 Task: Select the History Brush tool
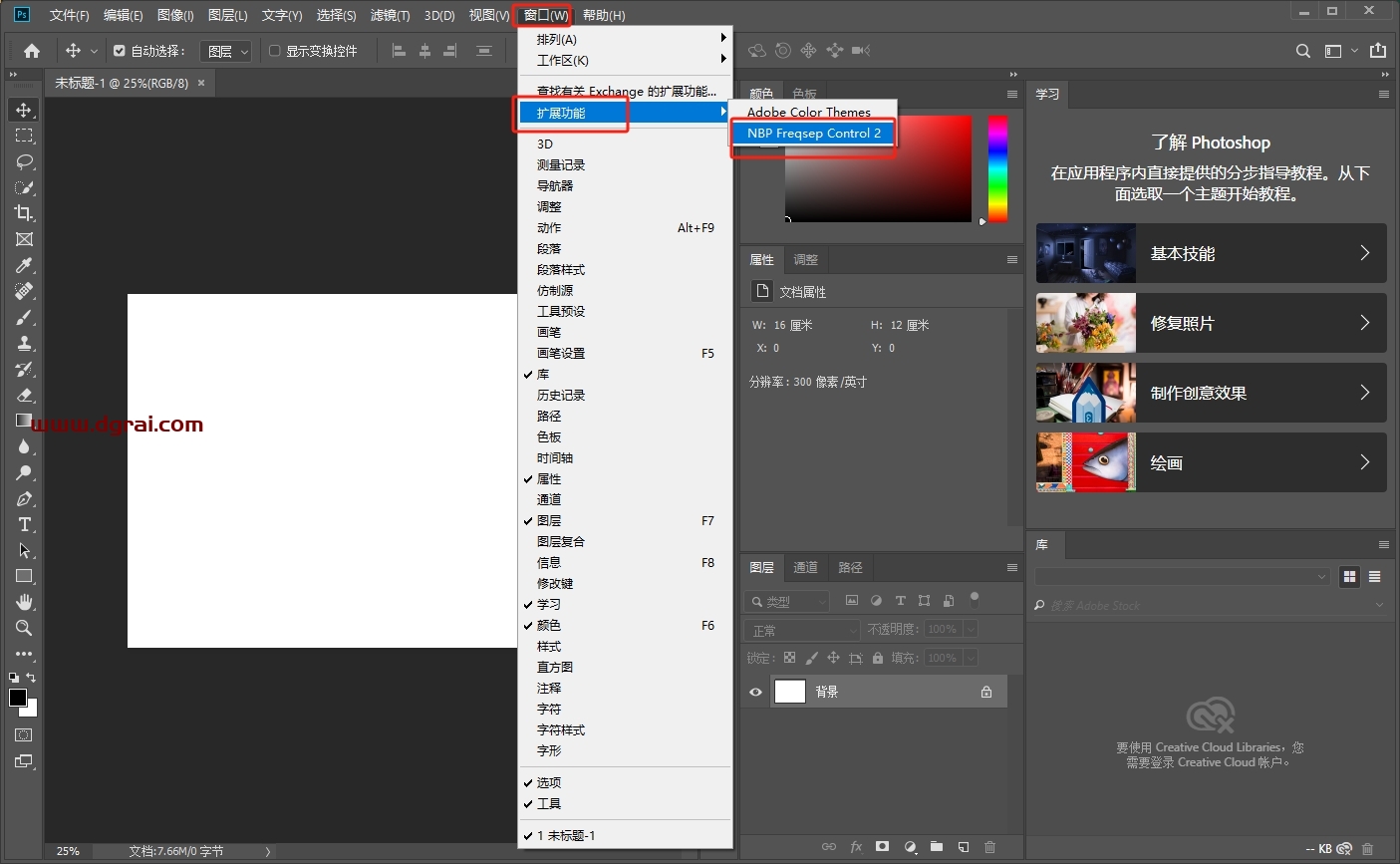[24, 369]
